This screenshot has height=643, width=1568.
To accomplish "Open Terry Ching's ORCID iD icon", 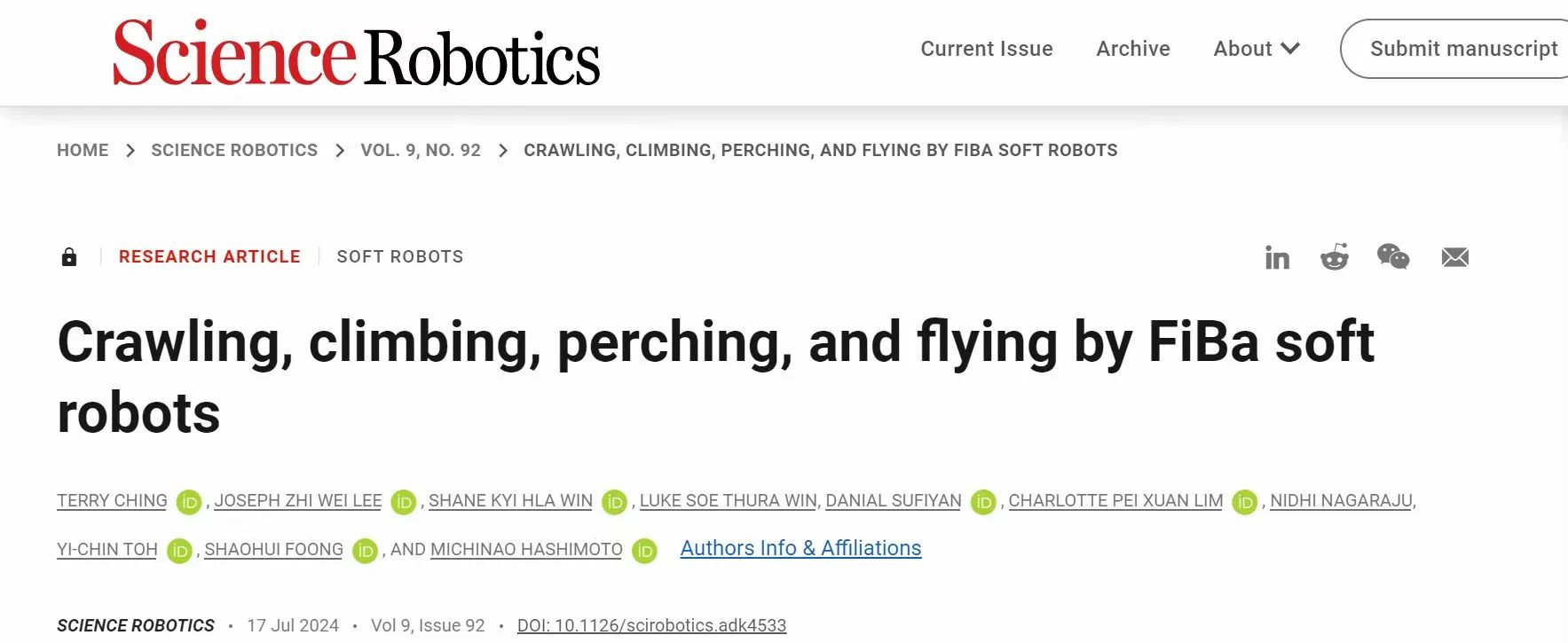I will pos(189,503).
